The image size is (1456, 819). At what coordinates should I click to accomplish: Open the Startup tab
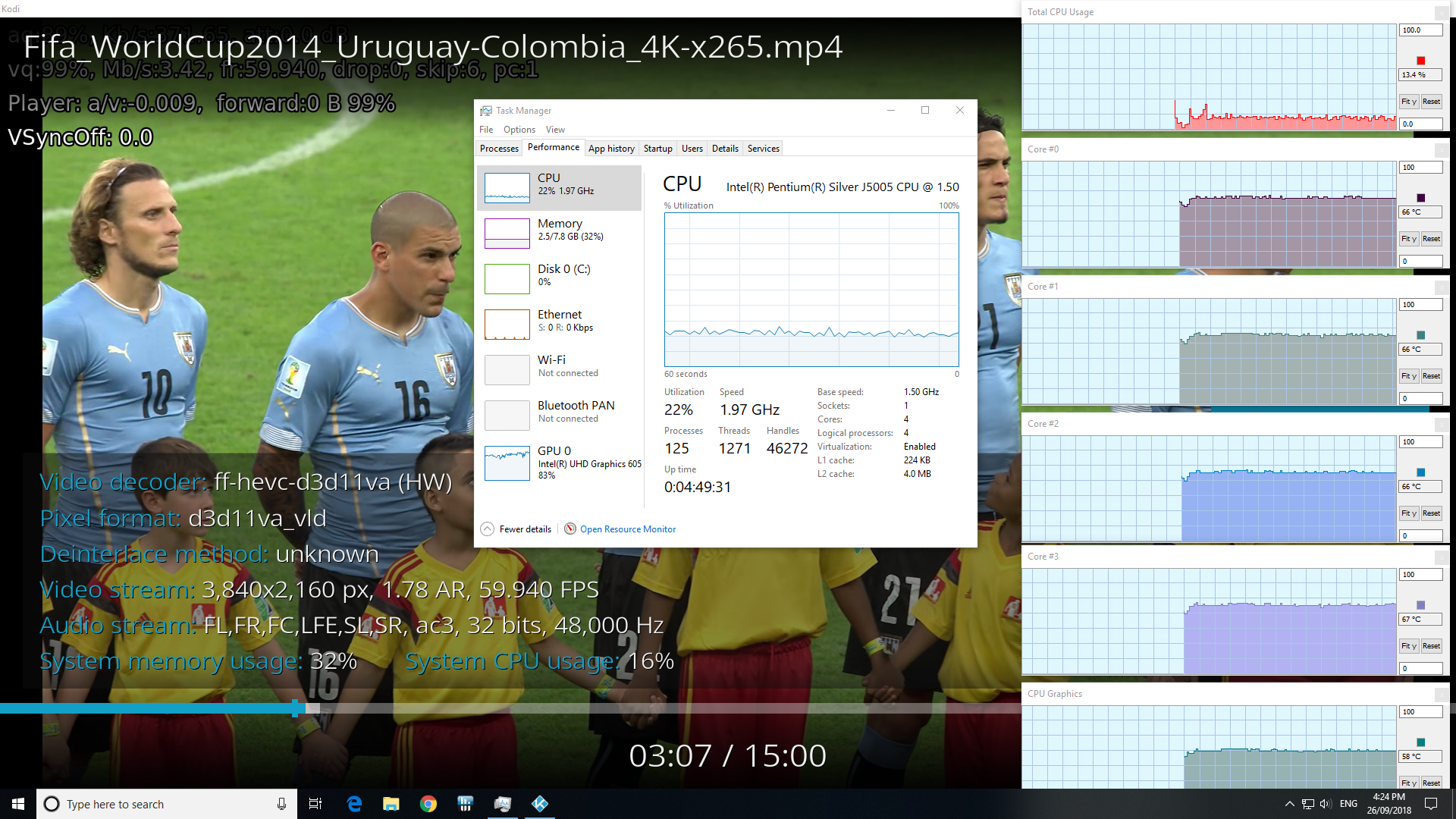point(658,149)
